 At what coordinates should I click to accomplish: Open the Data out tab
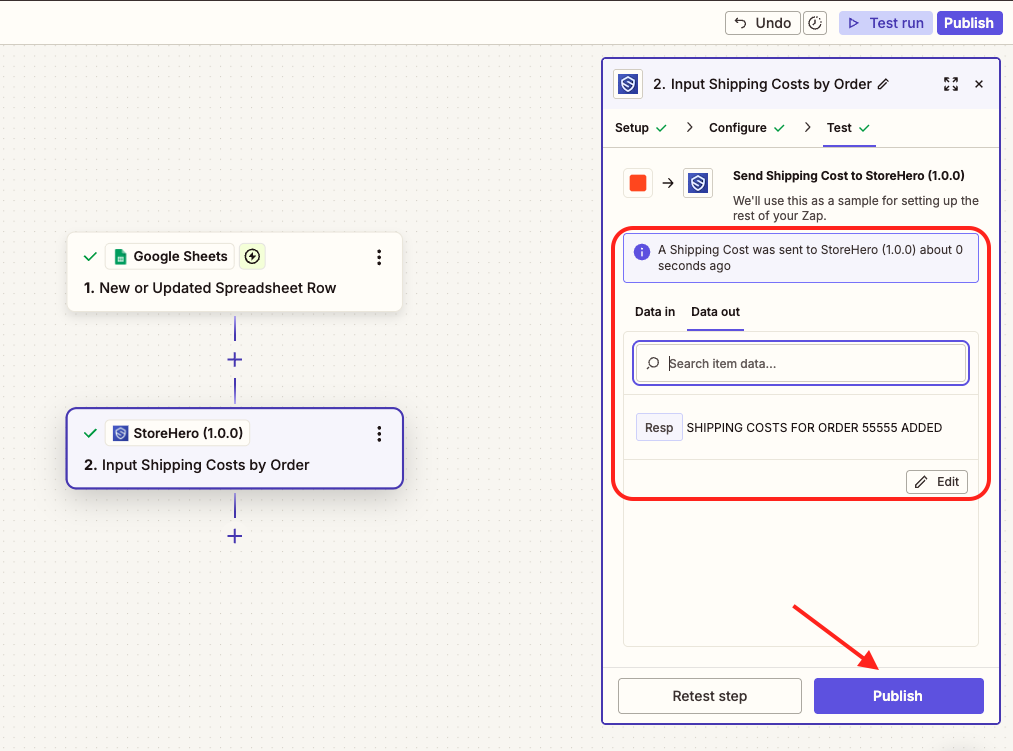pyautogui.click(x=715, y=312)
